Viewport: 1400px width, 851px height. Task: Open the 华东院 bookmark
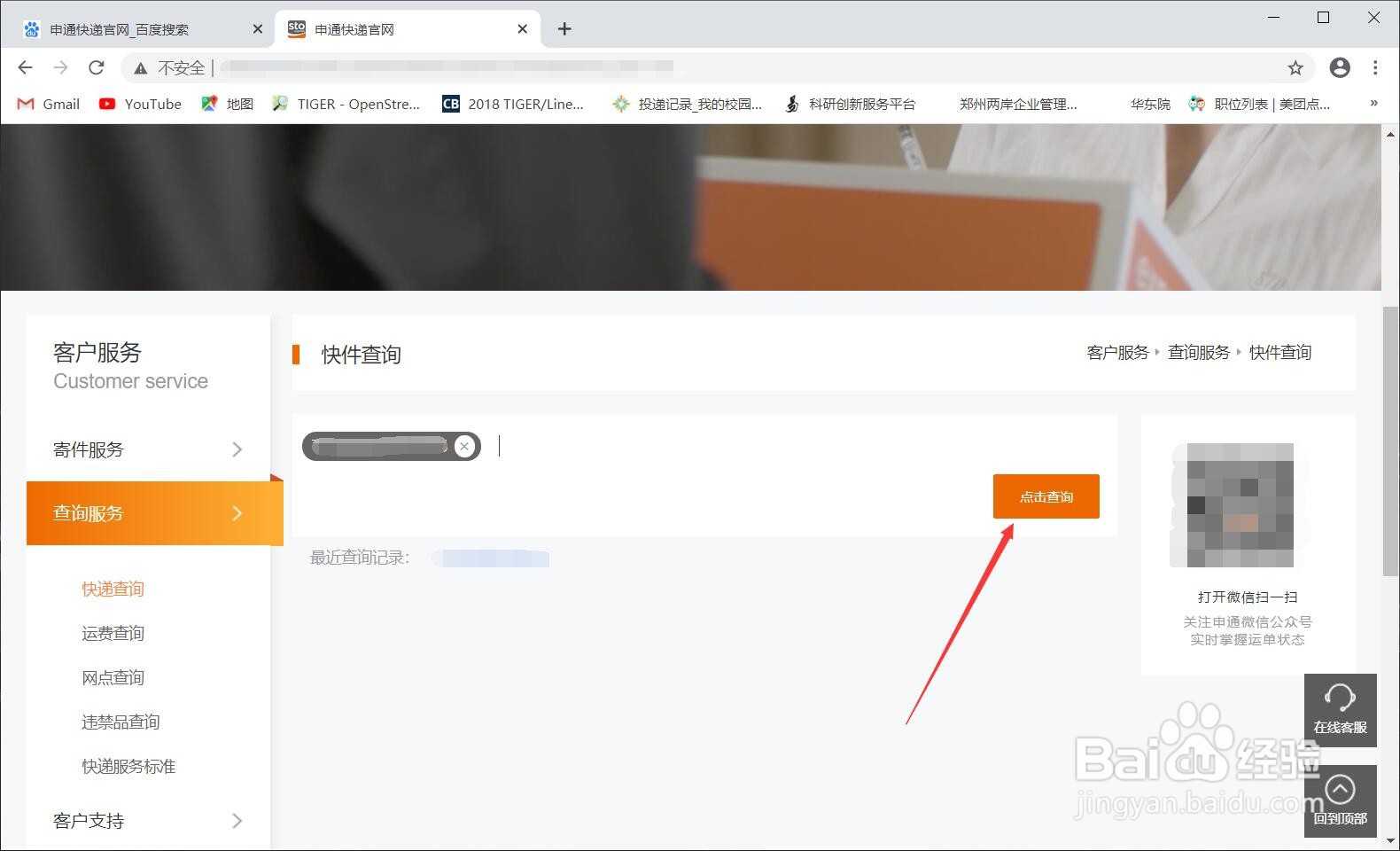1149,104
